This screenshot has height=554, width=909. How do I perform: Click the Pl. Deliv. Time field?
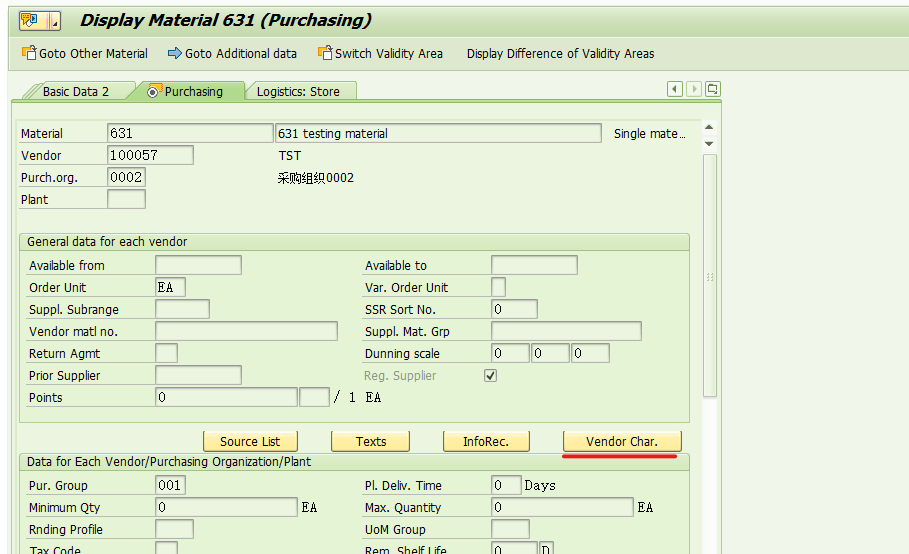[506, 486]
